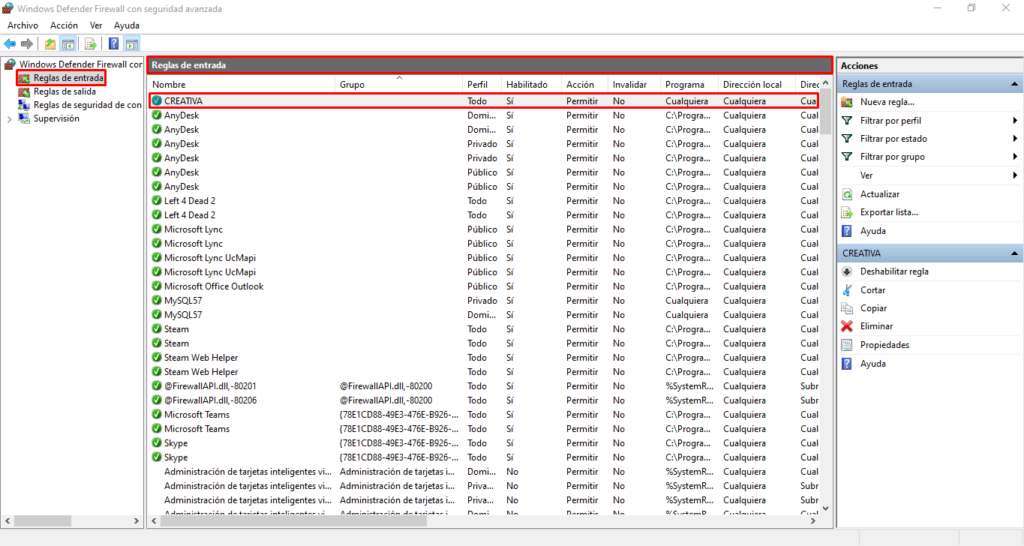This screenshot has height=546, width=1024.
Task: Select the Microsoft Office Outlook rule
Action: [483, 286]
